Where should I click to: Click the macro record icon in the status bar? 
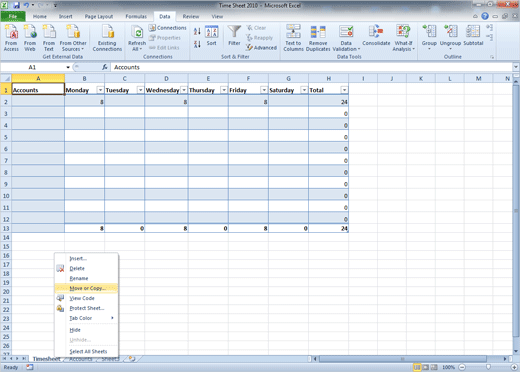[x=30, y=367]
